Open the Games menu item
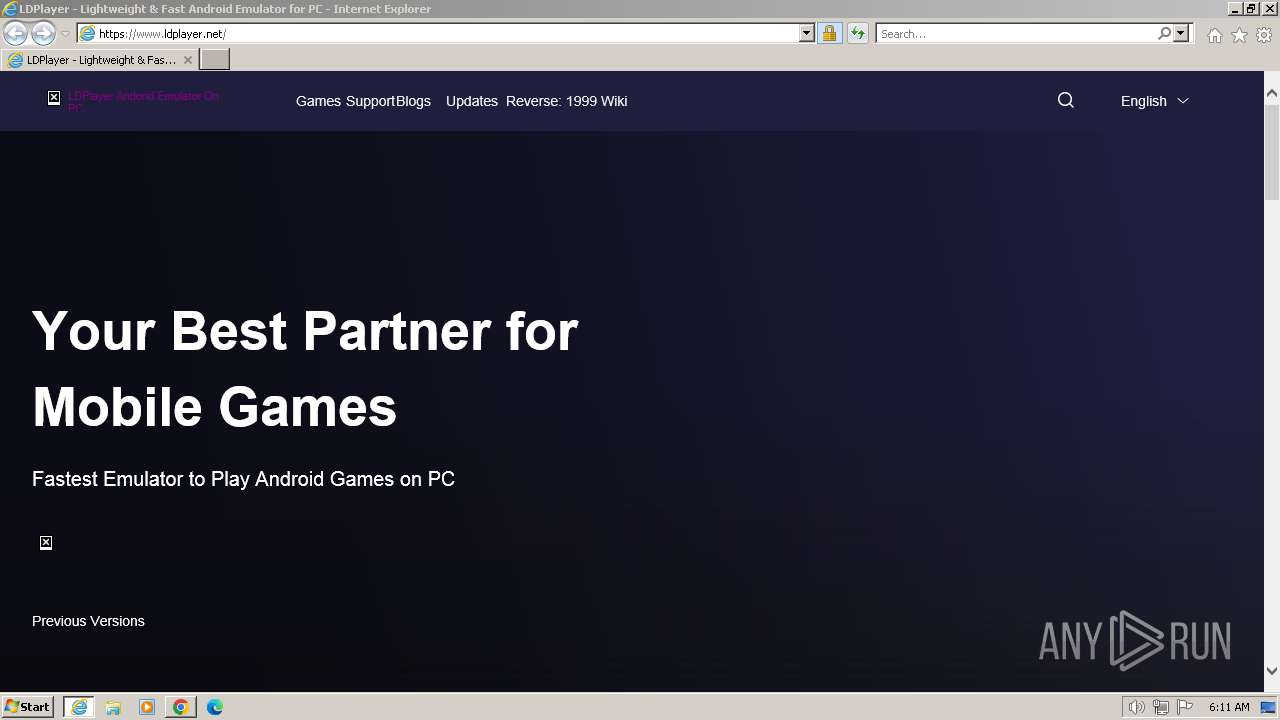This screenshot has width=1280, height=720. [318, 101]
